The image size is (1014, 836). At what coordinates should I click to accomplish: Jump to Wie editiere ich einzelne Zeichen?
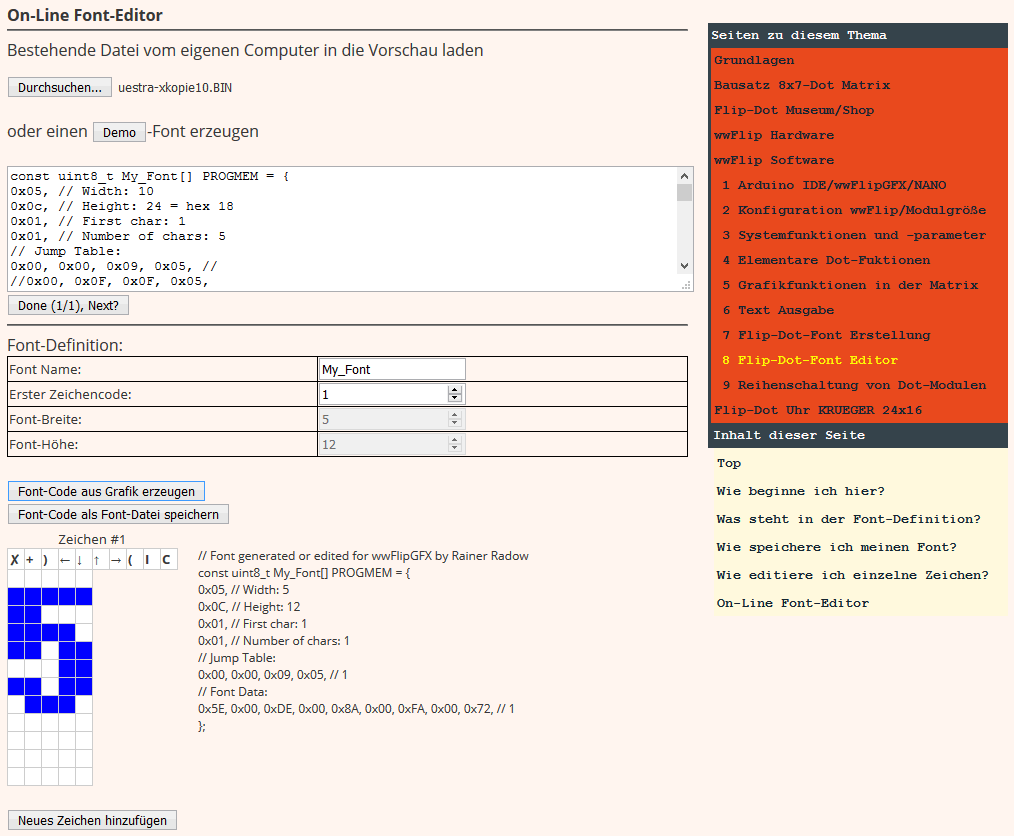[852, 575]
